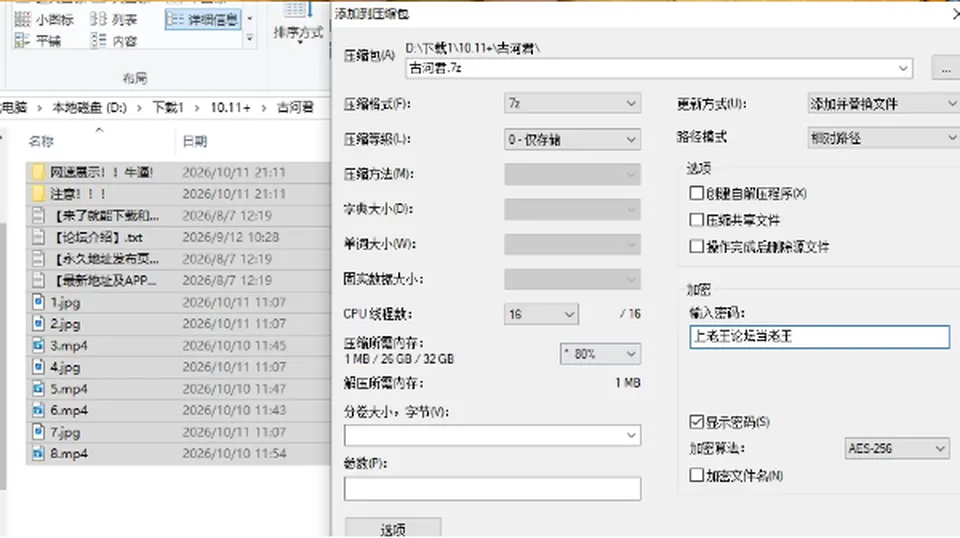The height and width of the screenshot is (538, 960).
Task: Click the browse … button beside archive name
Action: pyautogui.click(x=946, y=69)
